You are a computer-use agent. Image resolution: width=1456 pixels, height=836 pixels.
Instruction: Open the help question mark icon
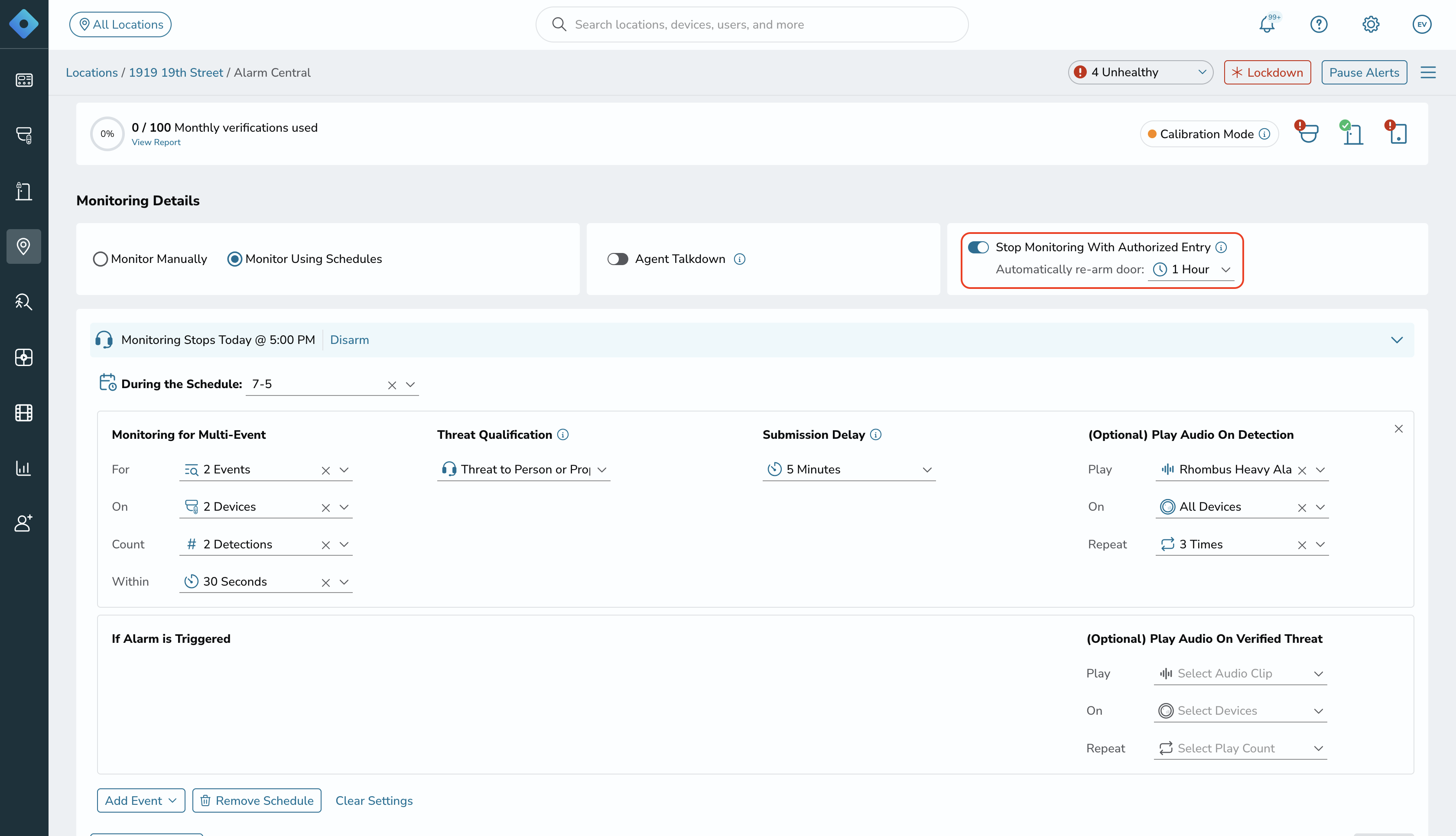1319,25
